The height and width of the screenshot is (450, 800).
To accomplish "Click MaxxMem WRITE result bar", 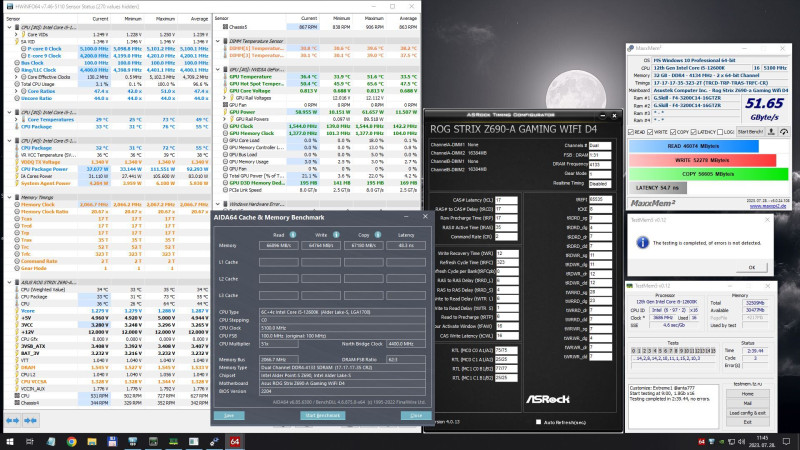I will pos(702,160).
